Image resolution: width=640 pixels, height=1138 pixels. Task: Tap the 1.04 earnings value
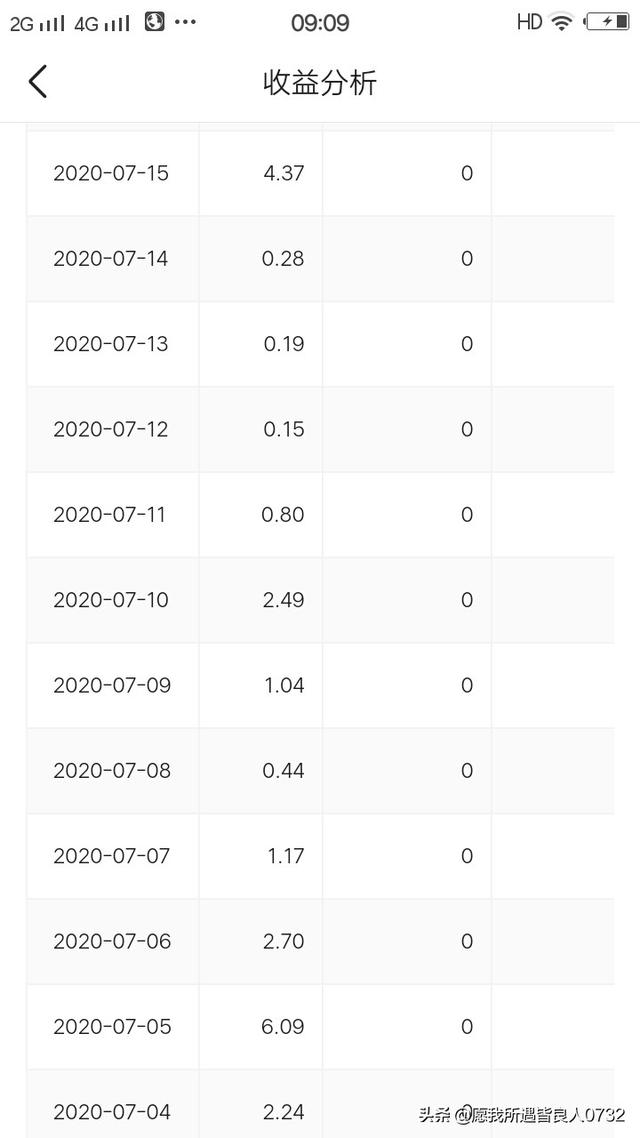coord(284,685)
